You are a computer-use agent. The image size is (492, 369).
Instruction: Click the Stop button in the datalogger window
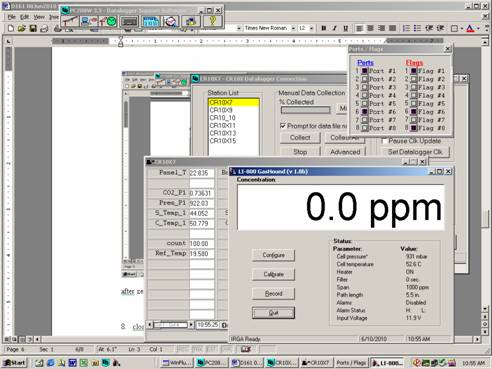pyautogui.click(x=300, y=152)
